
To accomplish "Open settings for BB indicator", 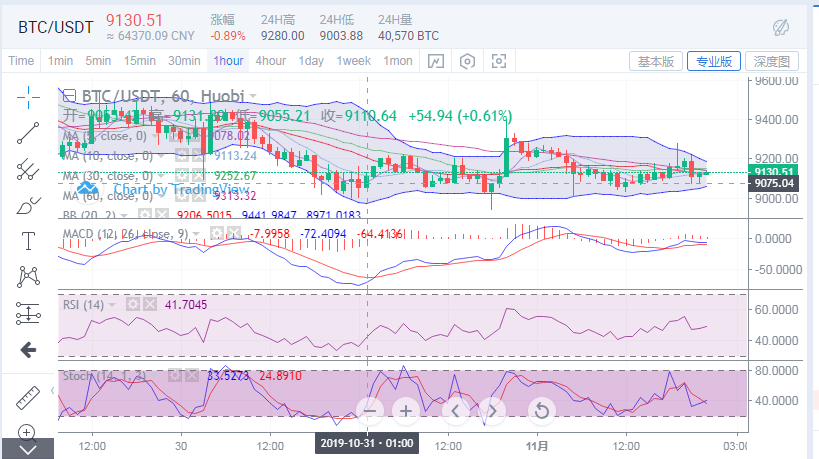I will coord(145,214).
